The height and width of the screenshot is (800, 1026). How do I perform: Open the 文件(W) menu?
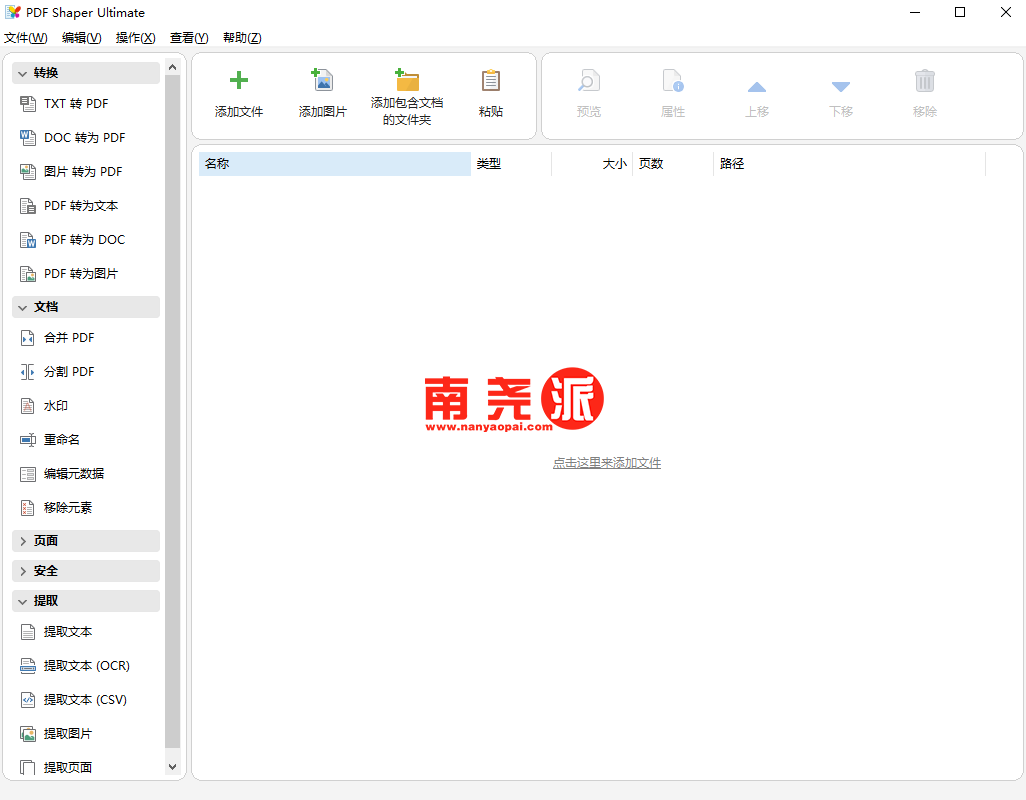26,38
